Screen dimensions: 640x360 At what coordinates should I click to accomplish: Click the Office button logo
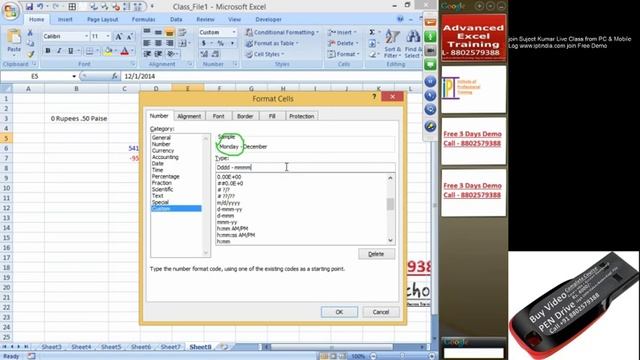[x=11, y=11]
